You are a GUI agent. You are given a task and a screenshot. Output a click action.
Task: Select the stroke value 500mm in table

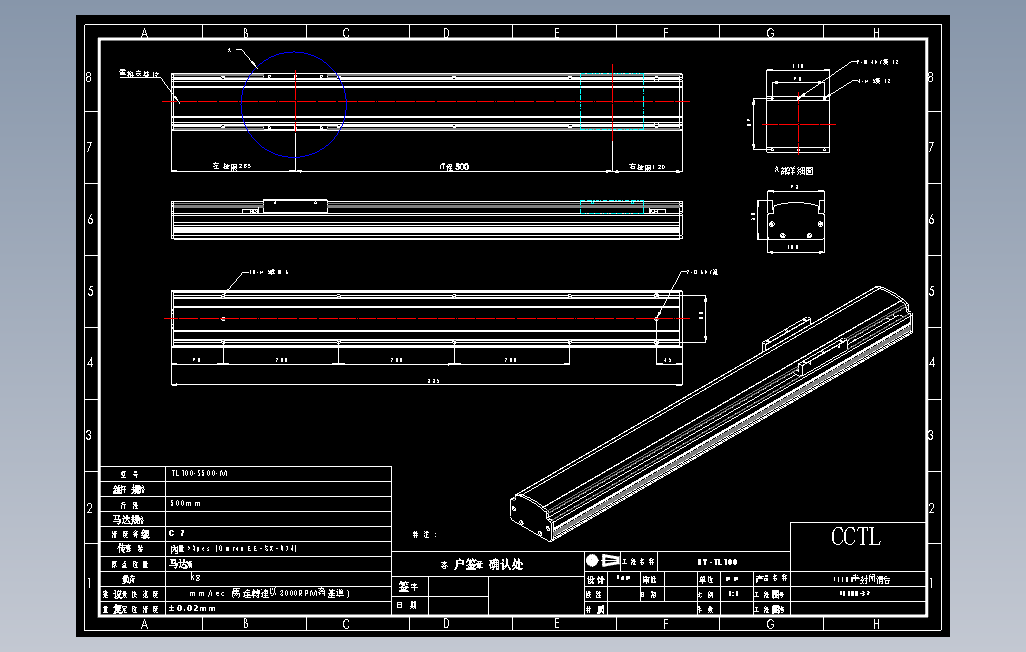(x=185, y=503)
